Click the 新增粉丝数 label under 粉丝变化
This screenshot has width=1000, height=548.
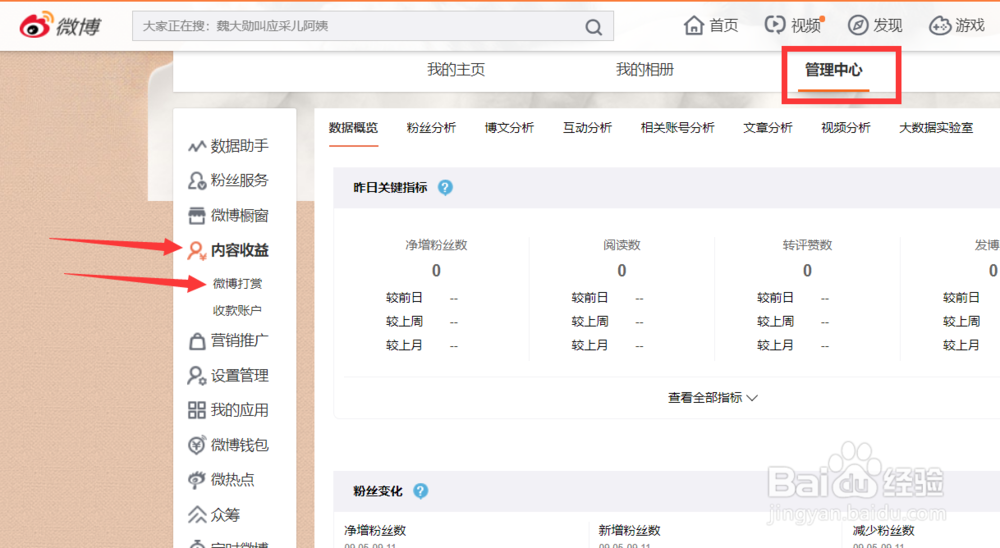point(629,530)
